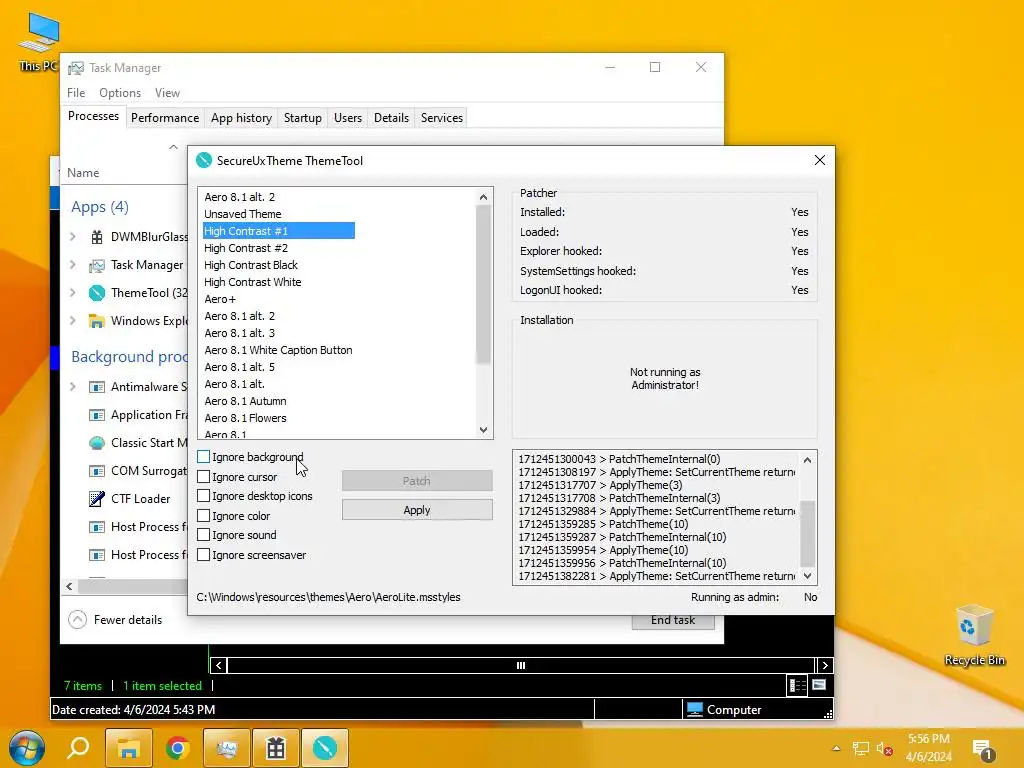The height and width of the screenshot is (768, 1024).
Task: Click the Task Manager title bar icon
Action: tap(76, 68)
